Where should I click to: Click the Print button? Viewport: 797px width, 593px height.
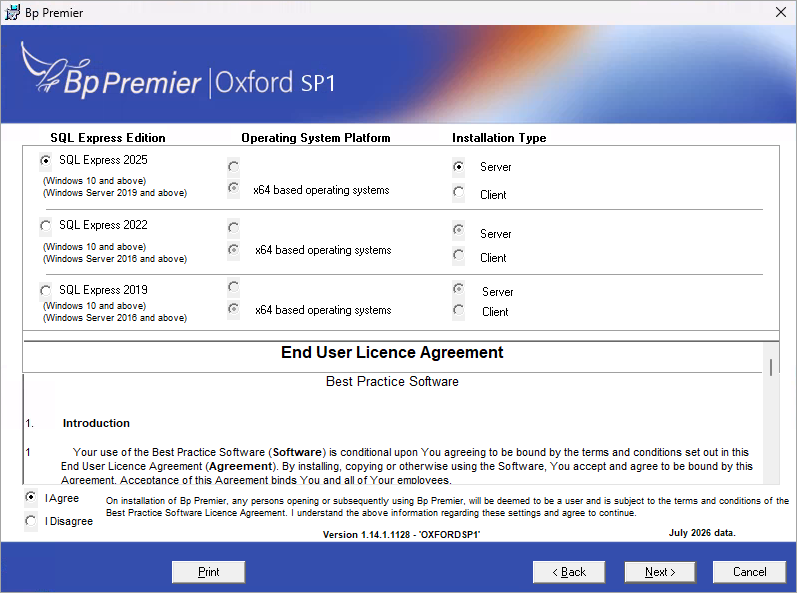point(208,572)
